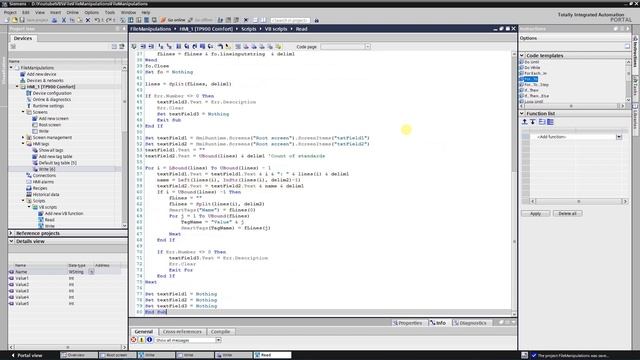
Task: Click the cut scissors icon in main toolbar
Action: (64, 20)
